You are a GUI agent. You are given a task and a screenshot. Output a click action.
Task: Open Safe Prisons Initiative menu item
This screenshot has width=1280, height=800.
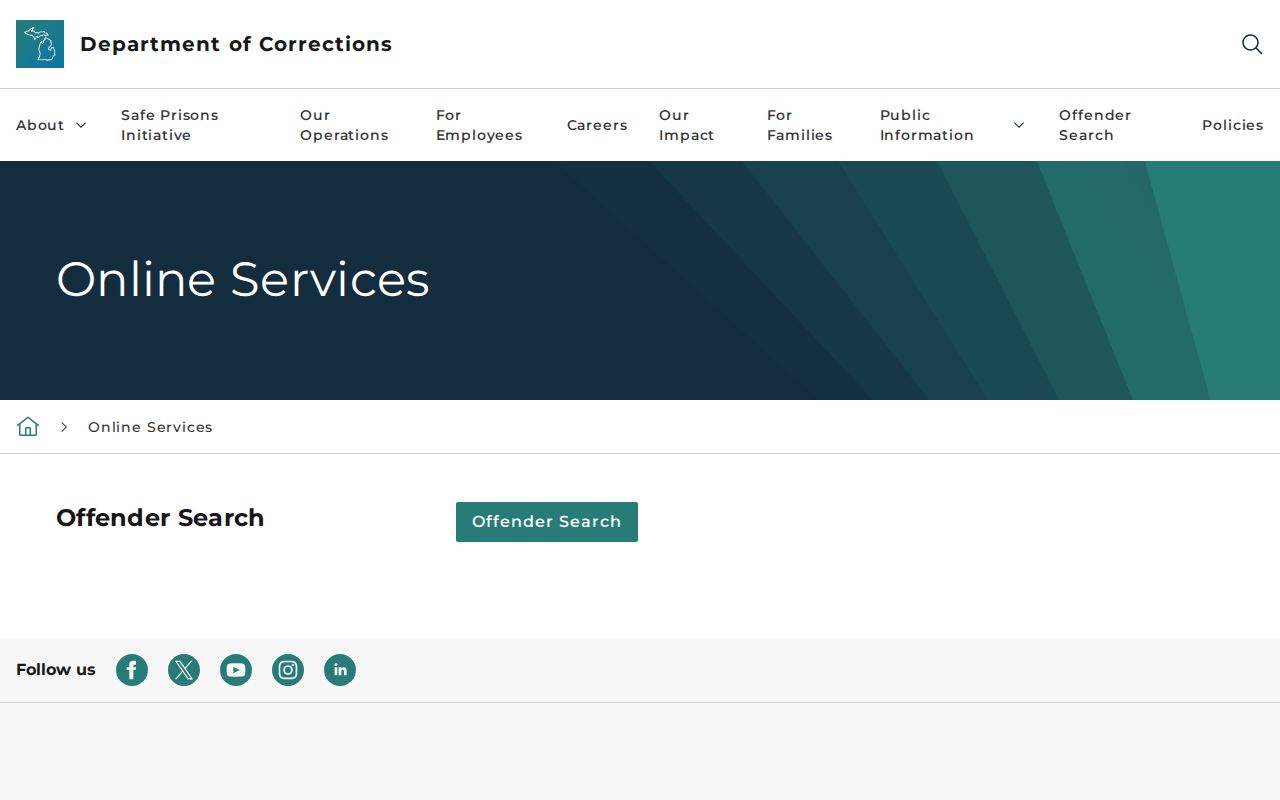point(170,125)
